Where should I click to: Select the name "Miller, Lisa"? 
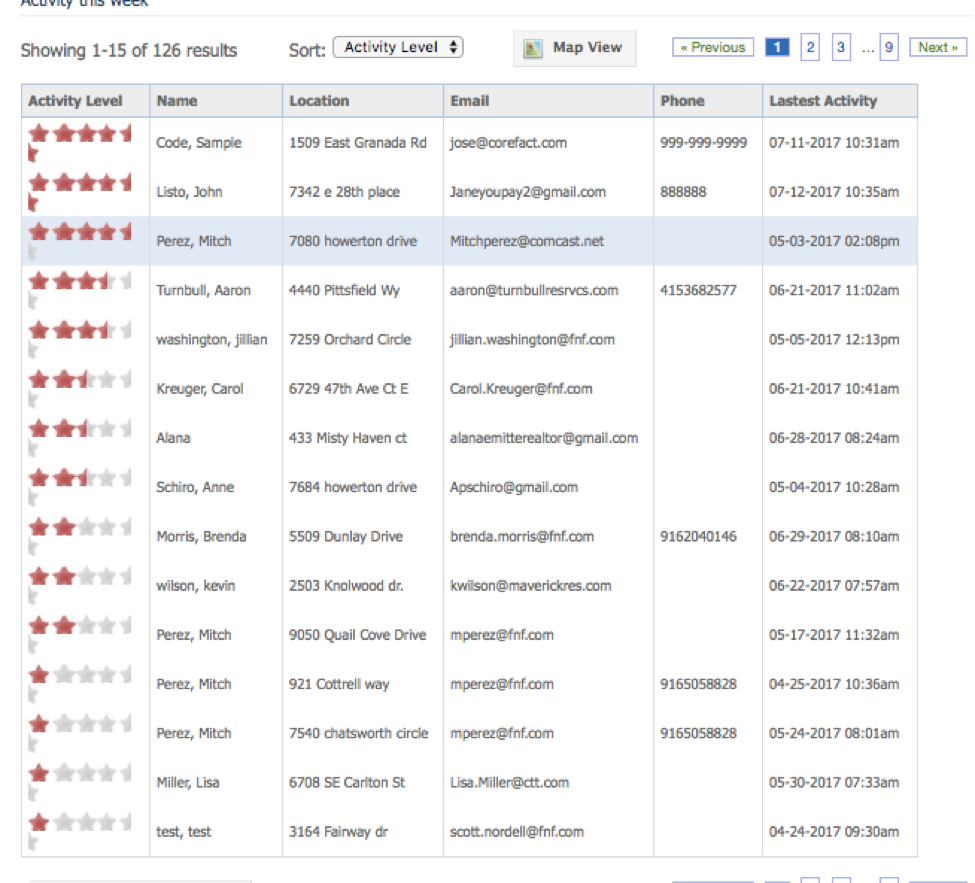pos(188,782)
